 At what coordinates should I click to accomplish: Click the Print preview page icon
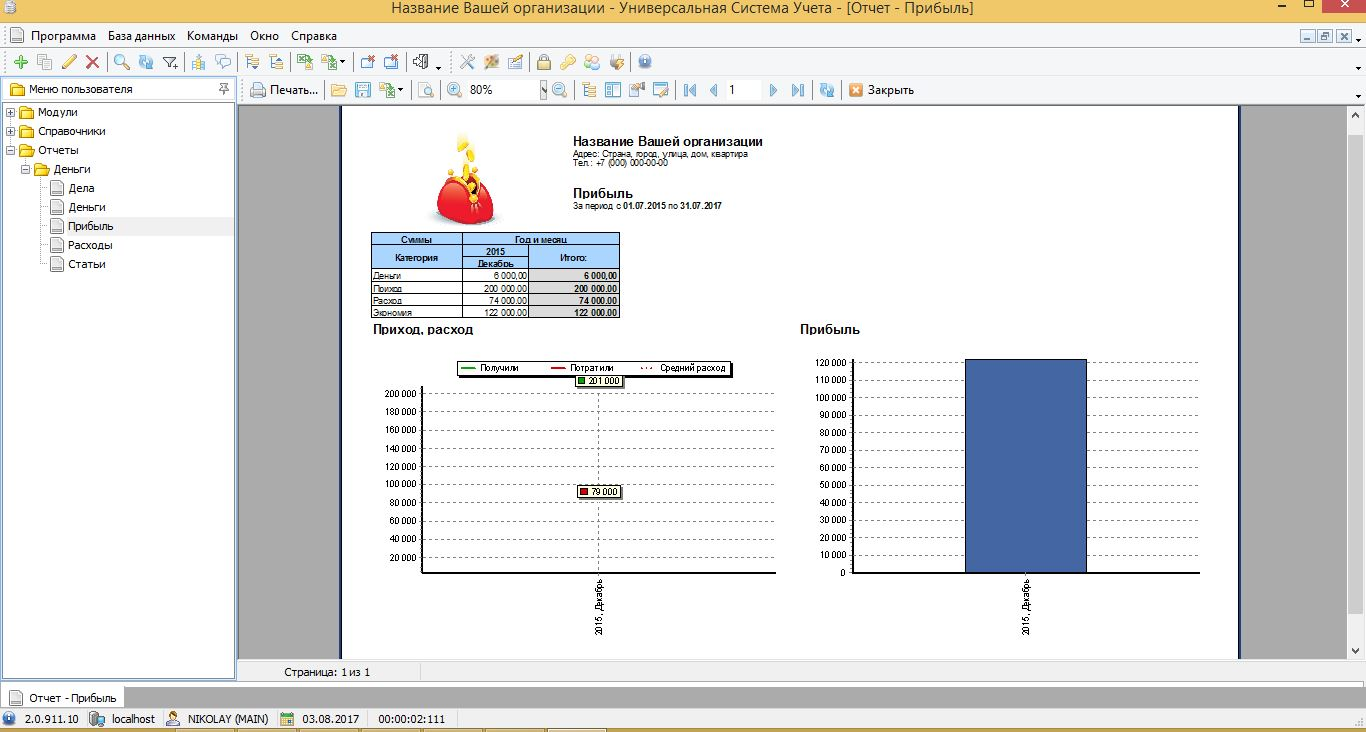point(426,90)
